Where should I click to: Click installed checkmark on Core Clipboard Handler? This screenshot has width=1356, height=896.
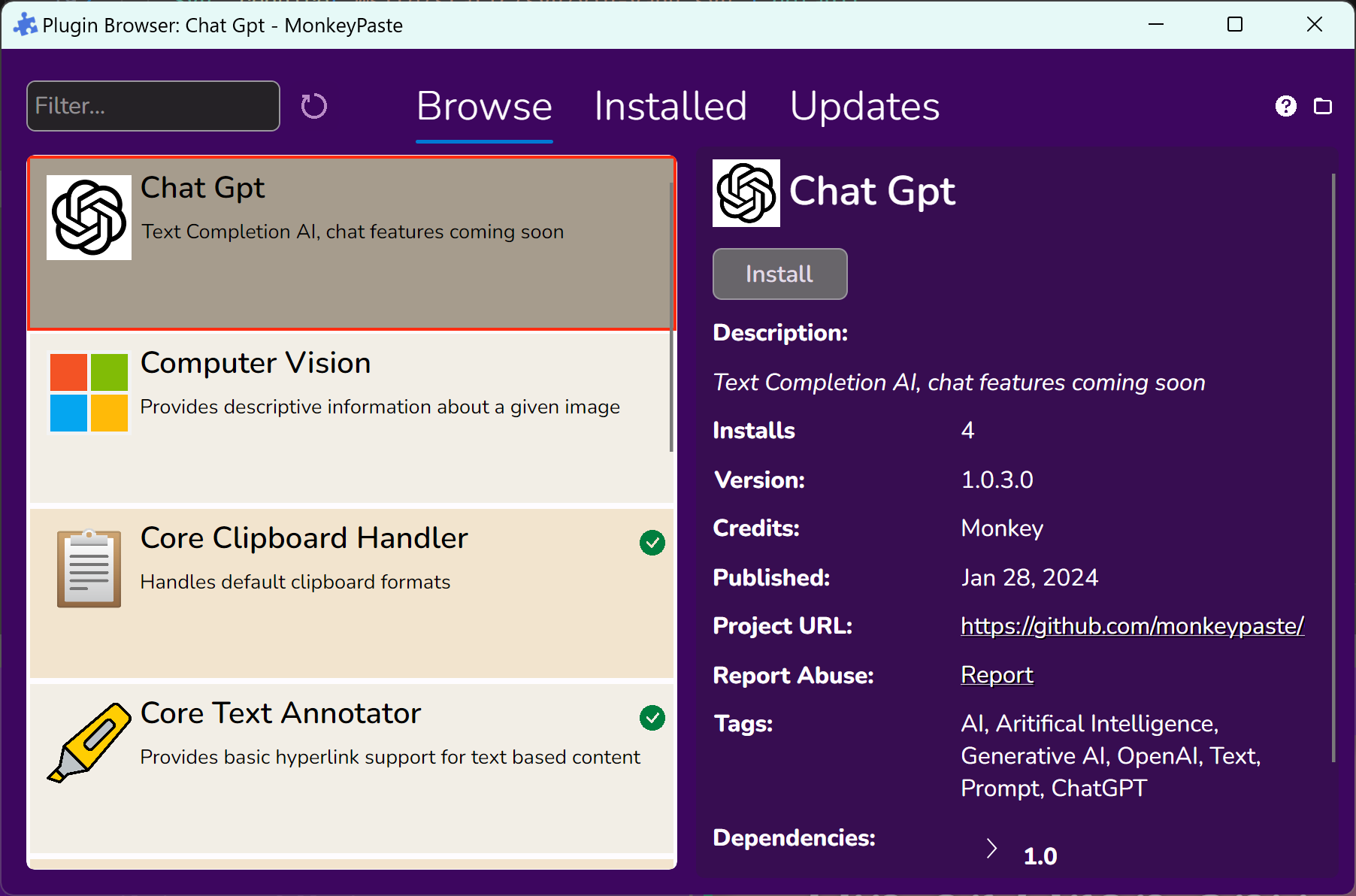pyautogui.click(x=652, y=543)
